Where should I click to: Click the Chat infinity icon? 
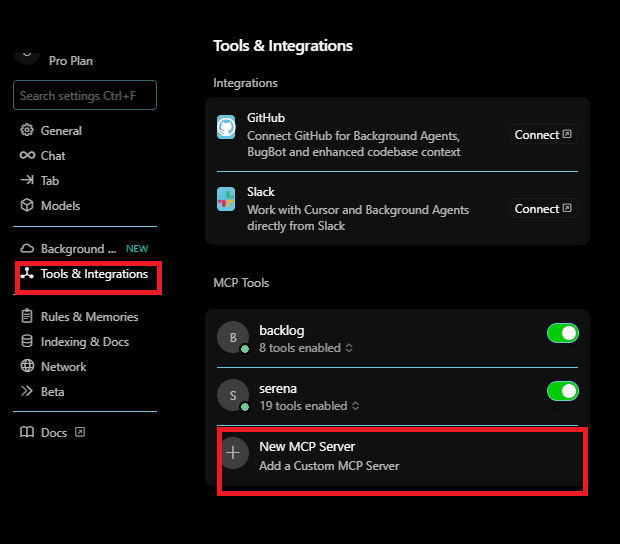coord(27,155)
